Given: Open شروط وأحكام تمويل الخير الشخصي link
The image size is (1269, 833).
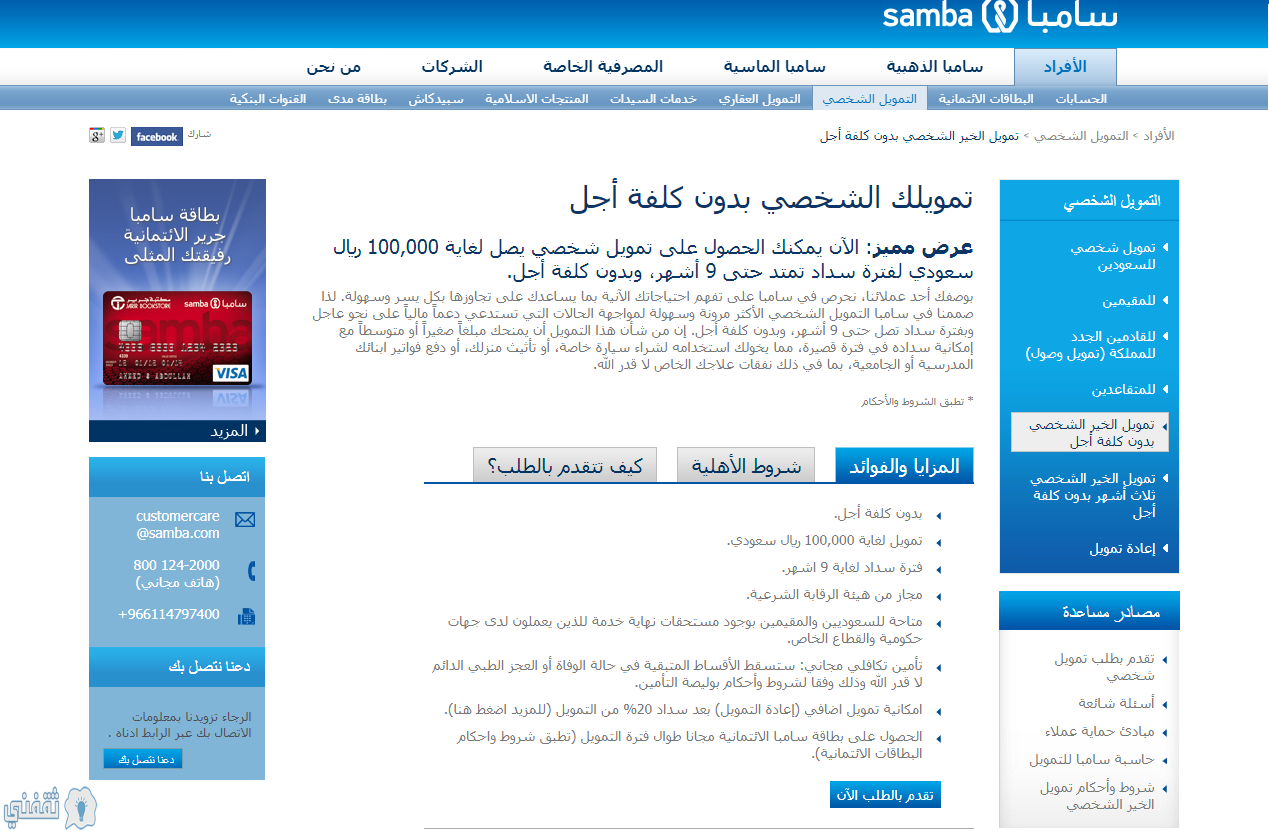Looking at the screenshot, I should [1097, 795].
